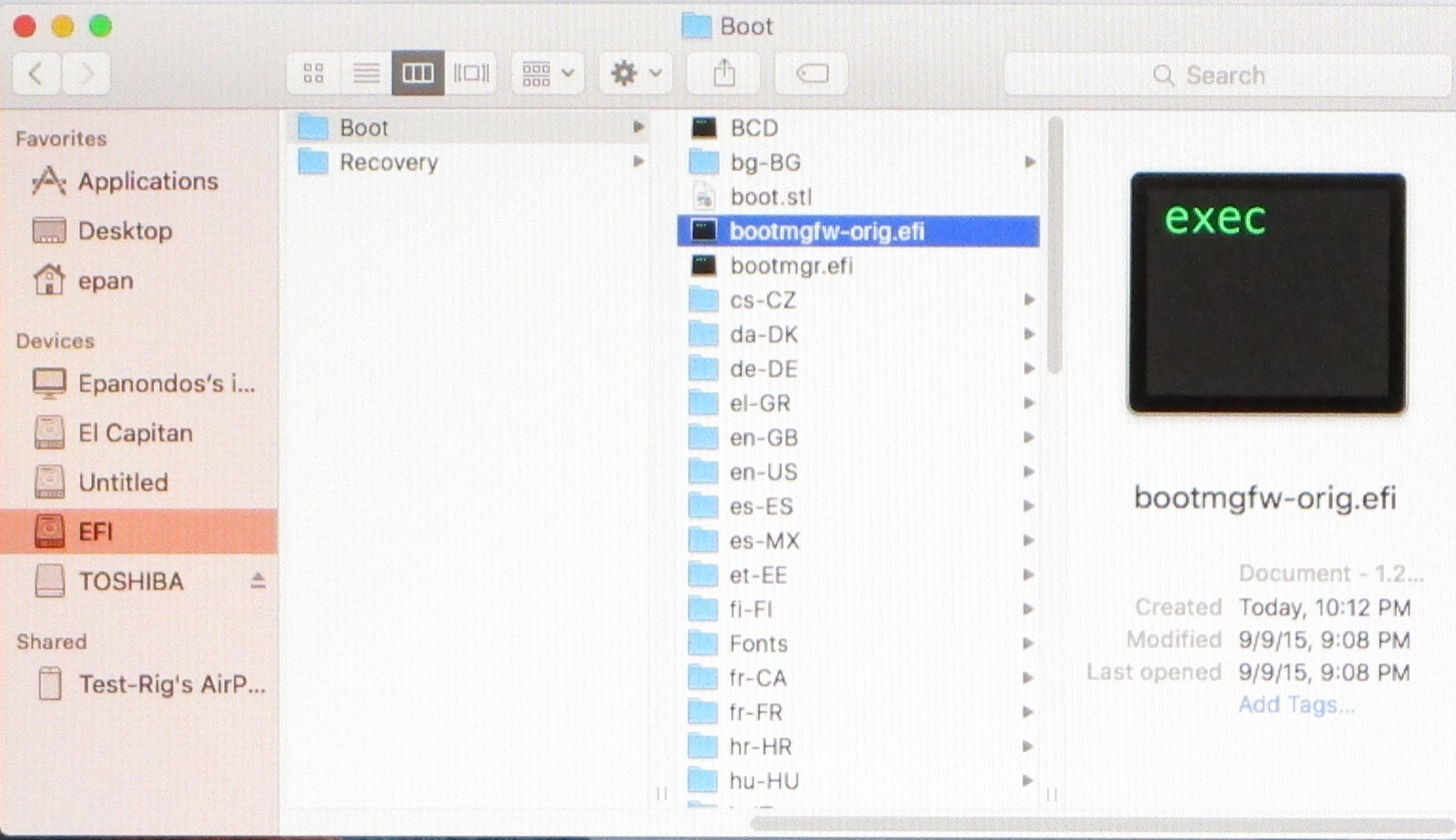Viewport: 1456px width, 840px height.
Task: Click the exec preview thumbnail
Action: [1267, 293]
